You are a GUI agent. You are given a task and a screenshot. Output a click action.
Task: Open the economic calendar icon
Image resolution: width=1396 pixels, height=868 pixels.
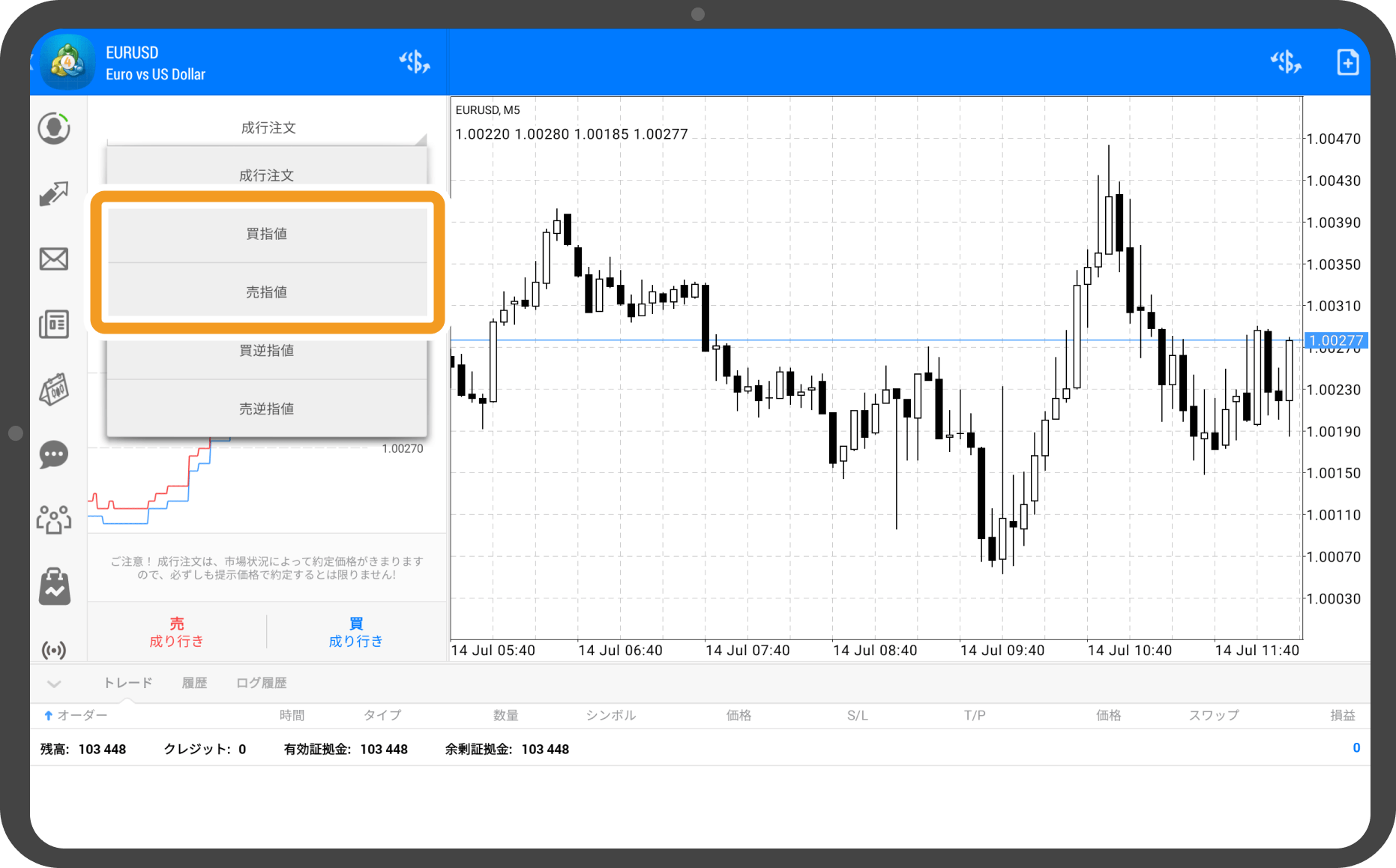(x=54, y=390)
